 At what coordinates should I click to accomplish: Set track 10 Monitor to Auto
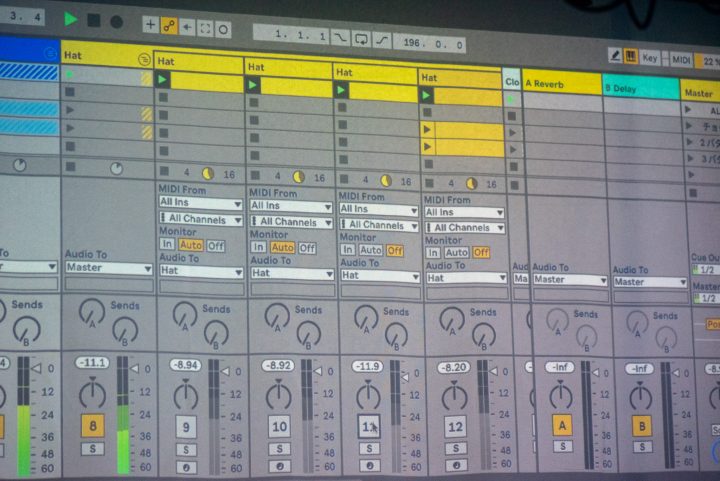(x=282, y=248)
